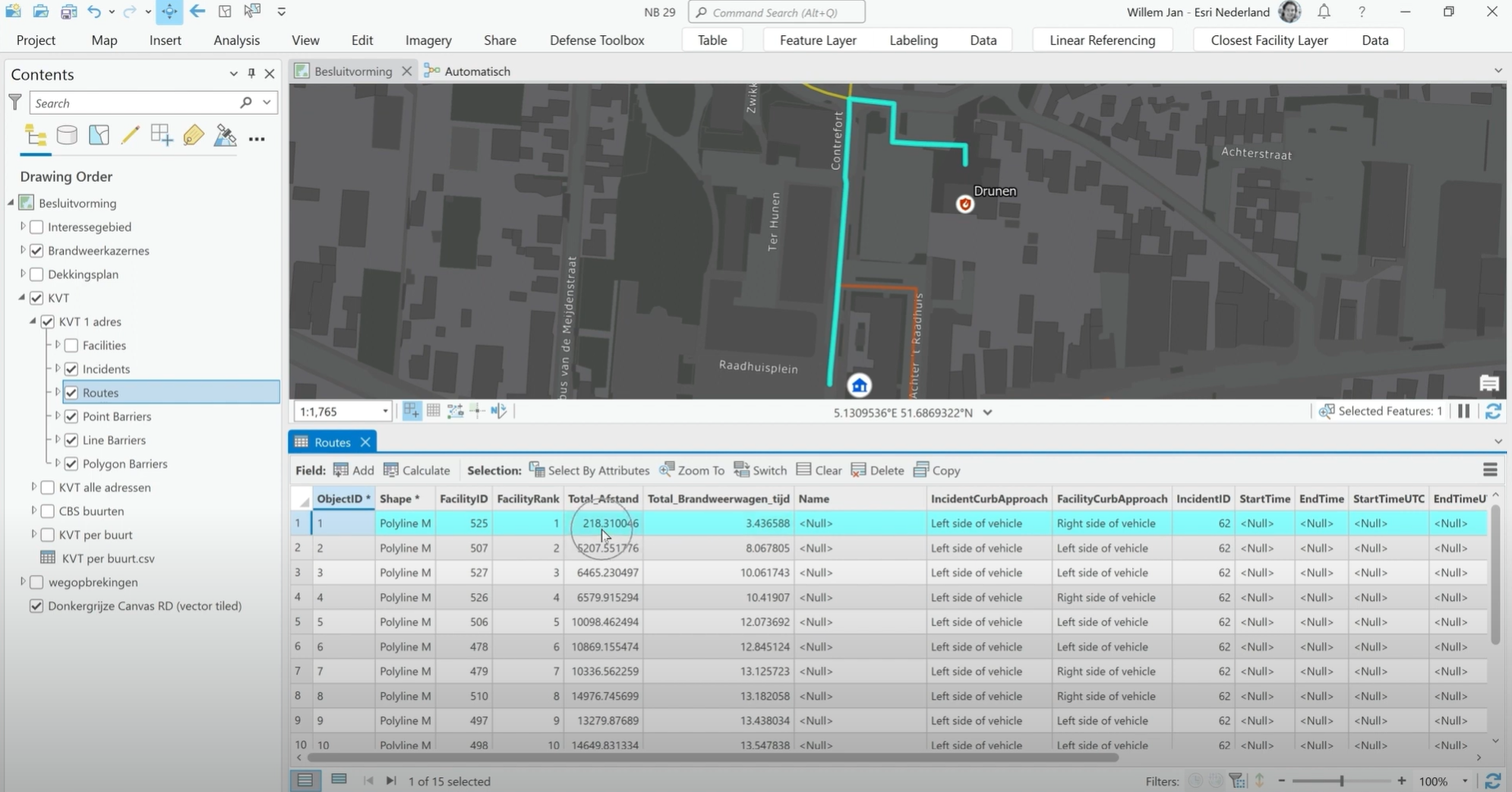This screenshot has width=1512, height=792.
Task: Switch to the Automatisch tab
Action: [x=476, y=71]
